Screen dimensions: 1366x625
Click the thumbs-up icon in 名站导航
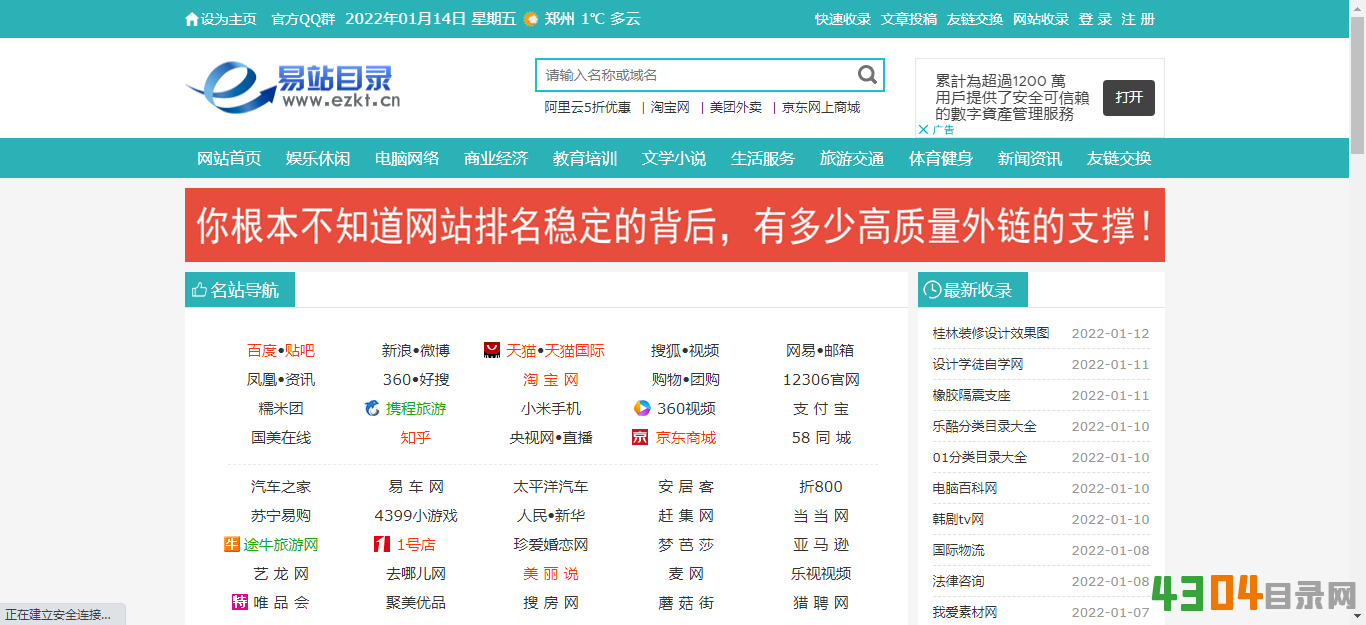point(199,290)
